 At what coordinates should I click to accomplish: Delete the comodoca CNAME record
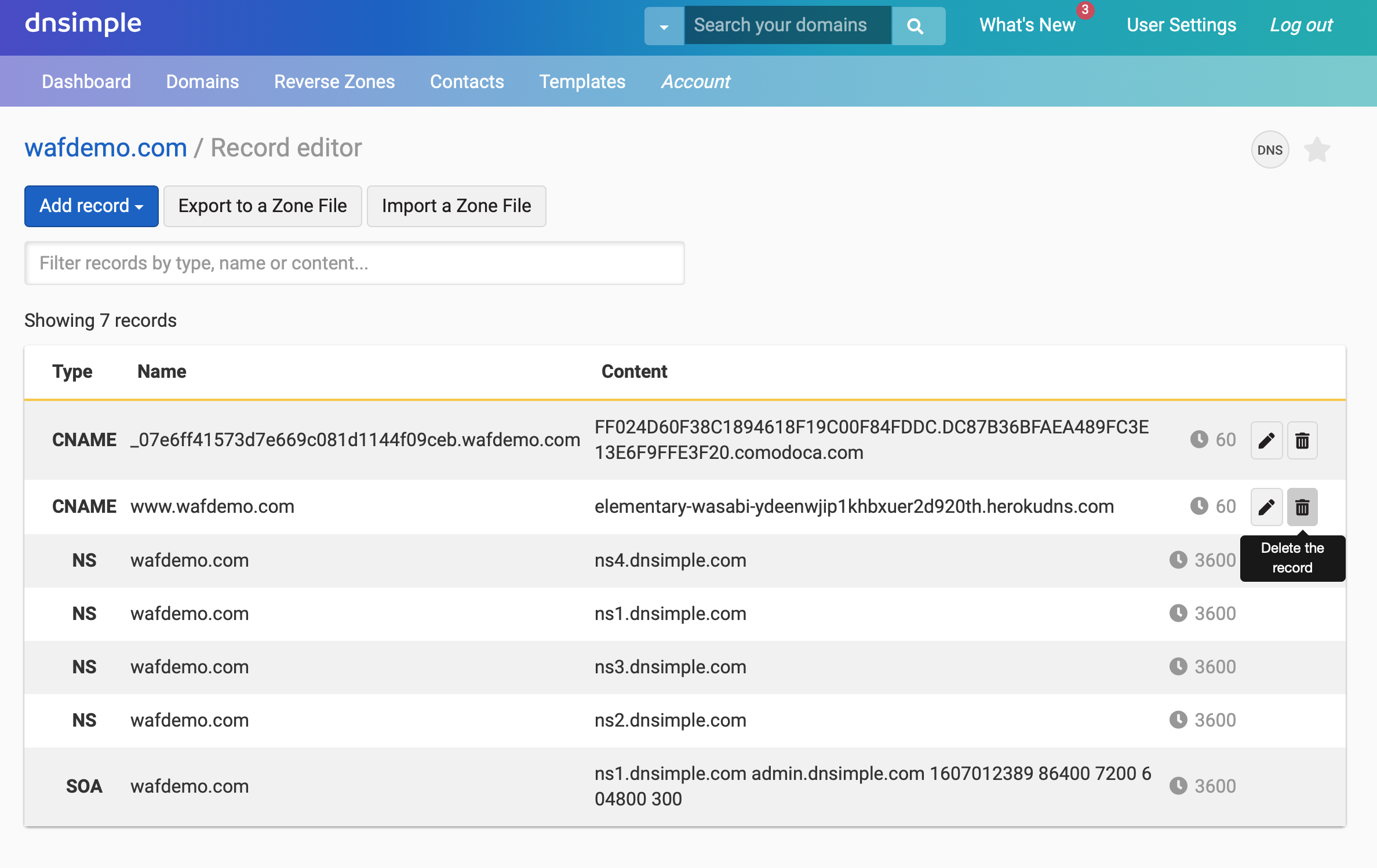click(1302, 440)
